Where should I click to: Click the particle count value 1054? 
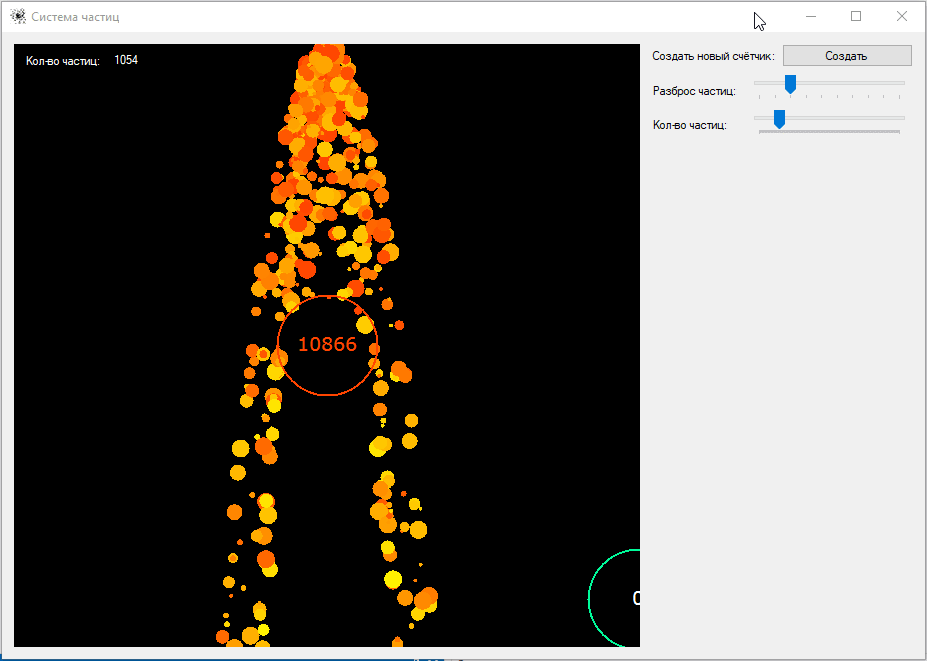click(126, 60)
